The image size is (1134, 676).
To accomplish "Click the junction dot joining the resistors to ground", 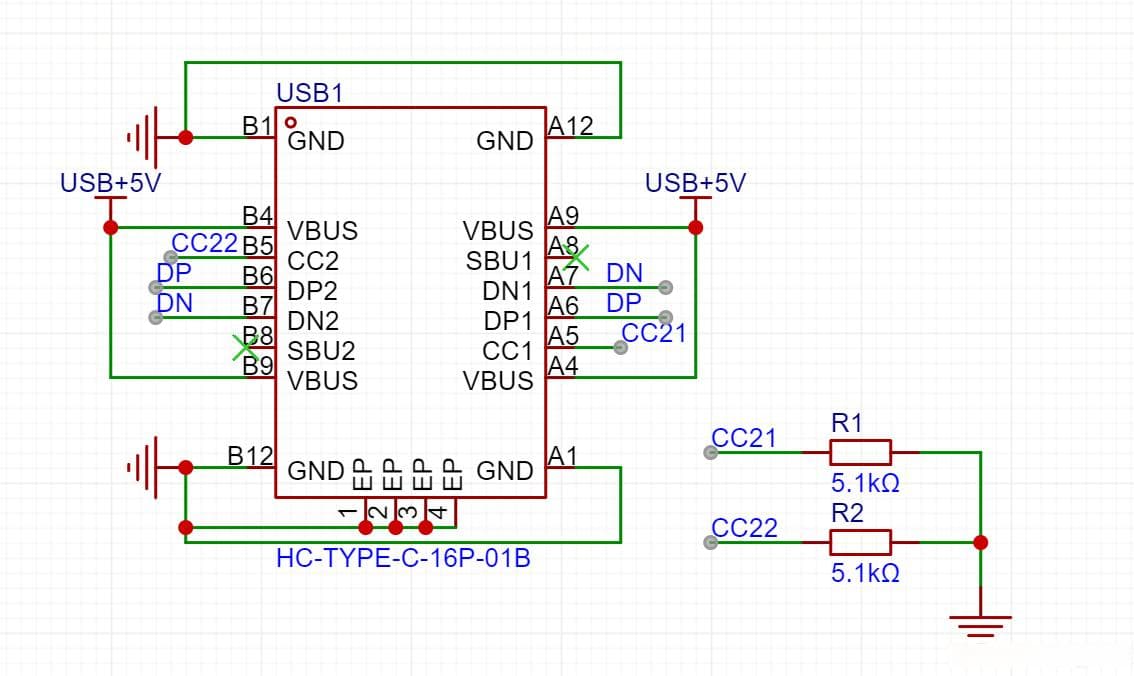I will (x=981, y=542).
